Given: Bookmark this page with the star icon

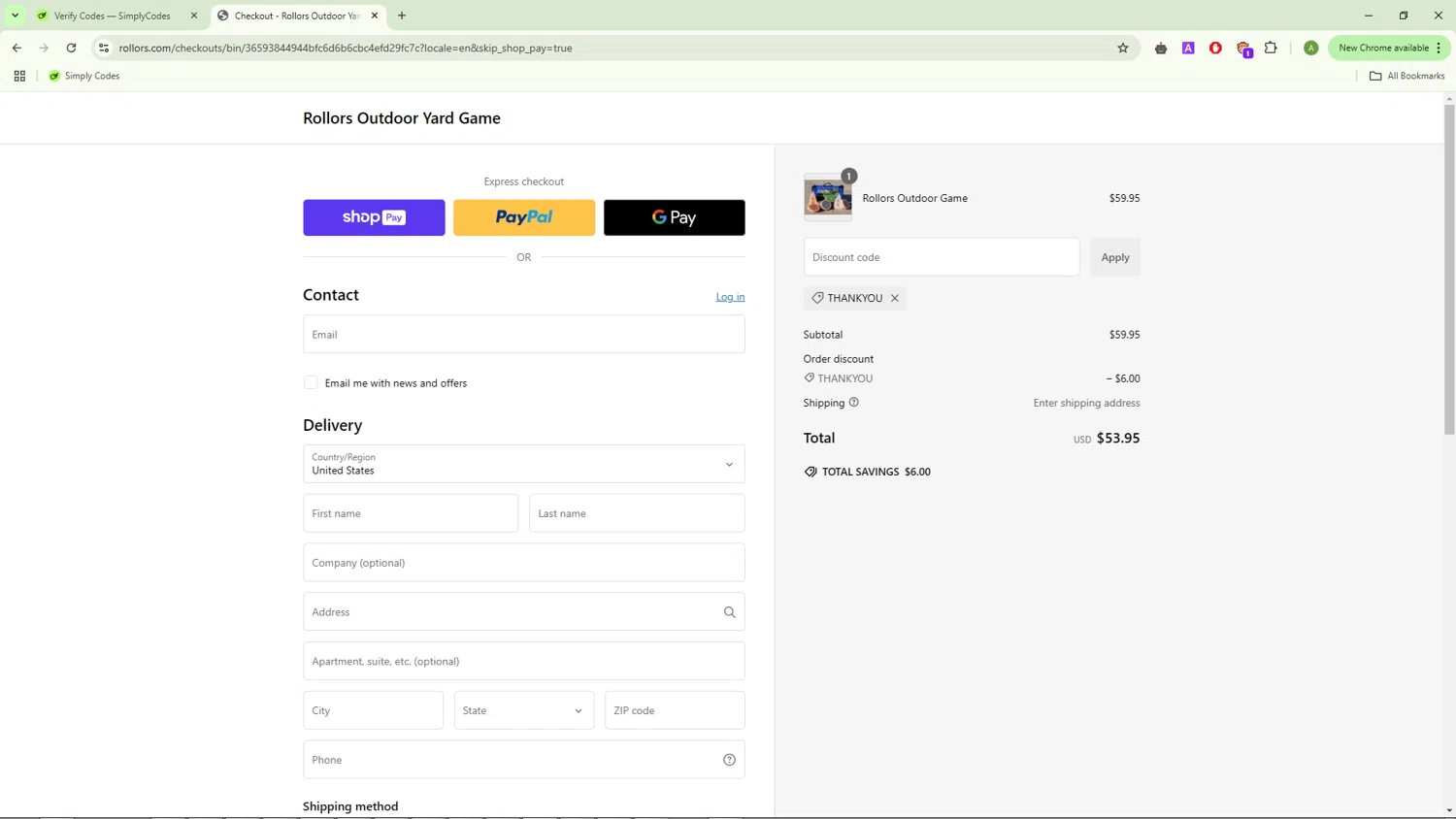Looking at the screenshot, I should [1123, 48].
